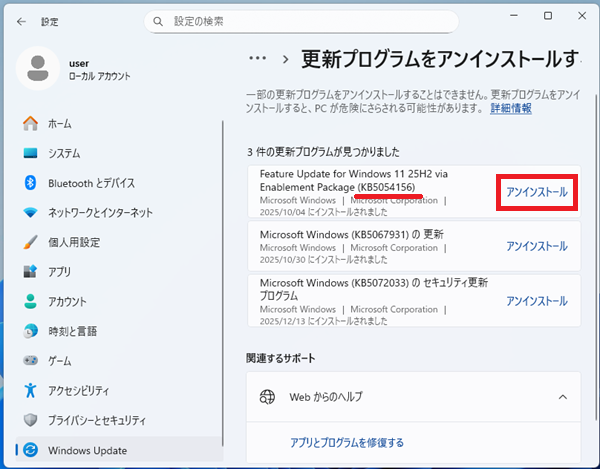The width and height of the screenshot is (600, 469).
Task: Select アカウント in the sidebar
Action: 66,301
